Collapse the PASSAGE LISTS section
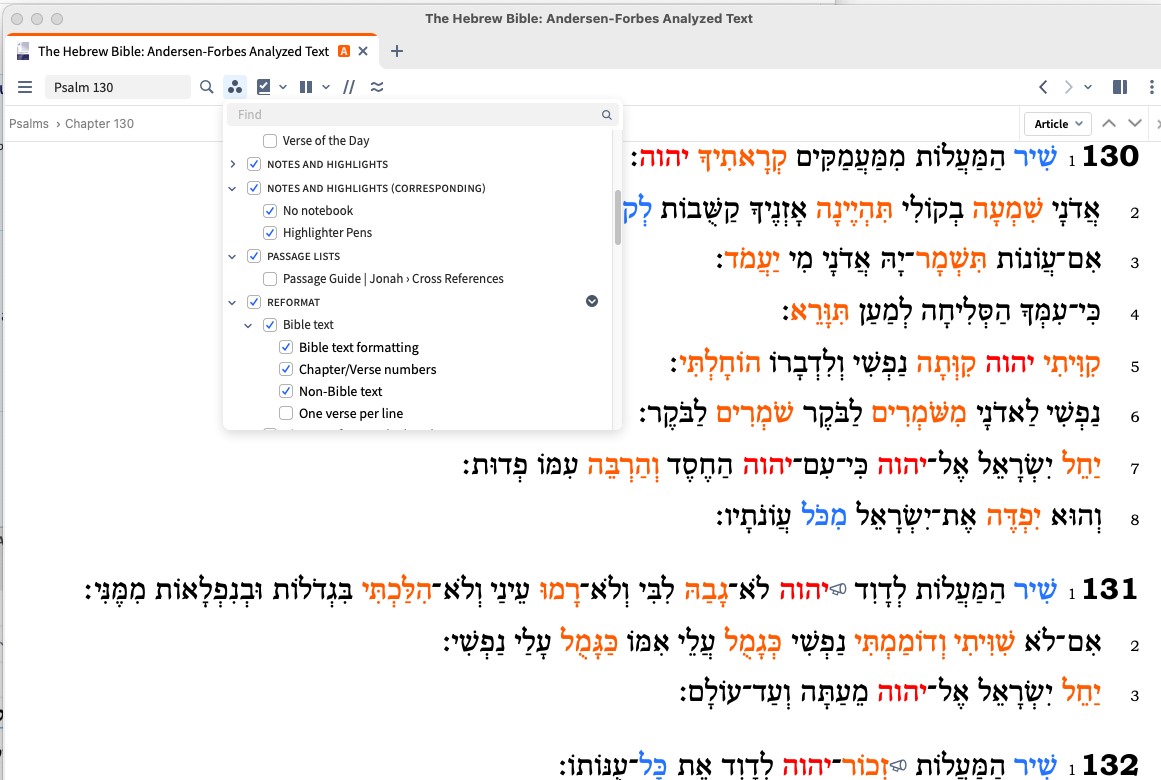 (232, 257)
